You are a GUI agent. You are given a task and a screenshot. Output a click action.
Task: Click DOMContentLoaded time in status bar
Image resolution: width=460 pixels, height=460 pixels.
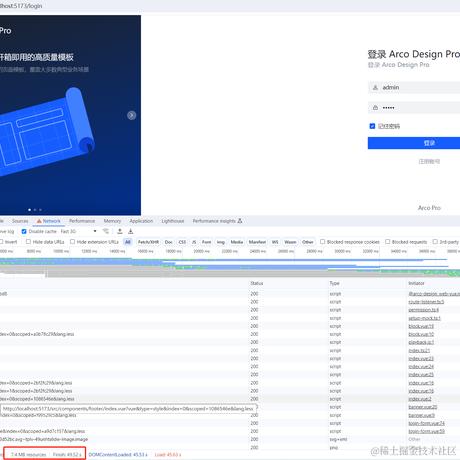(118, 454)
